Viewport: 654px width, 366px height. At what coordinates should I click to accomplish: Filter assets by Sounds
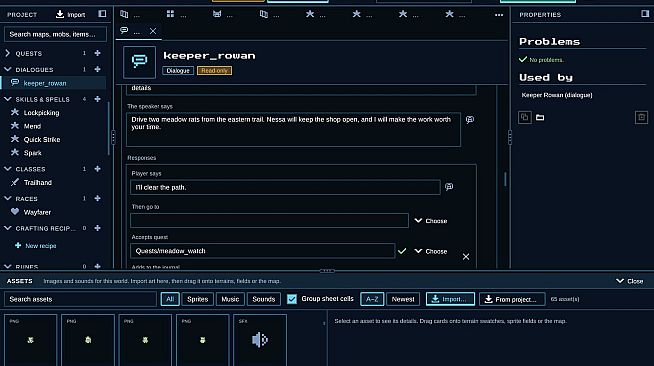click(x=264, y=299)
